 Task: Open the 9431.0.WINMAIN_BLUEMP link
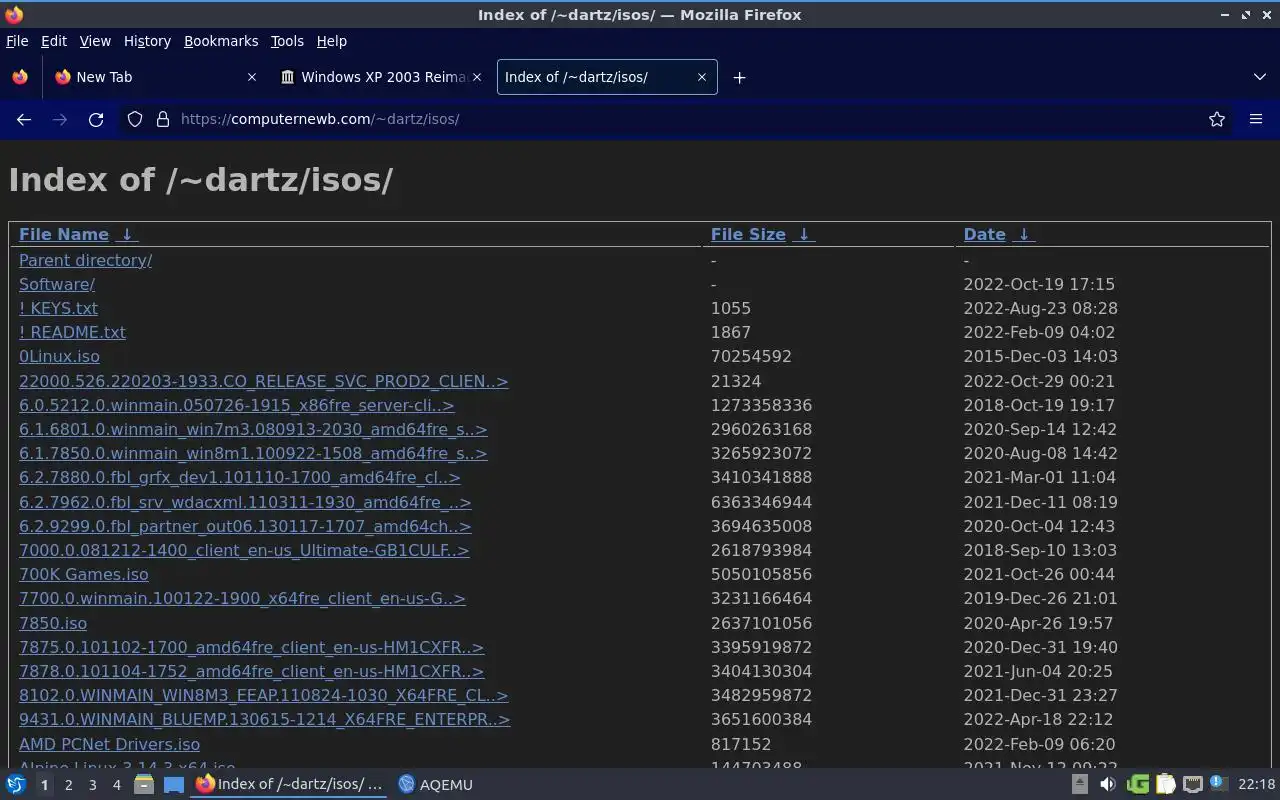coord(264,719)
